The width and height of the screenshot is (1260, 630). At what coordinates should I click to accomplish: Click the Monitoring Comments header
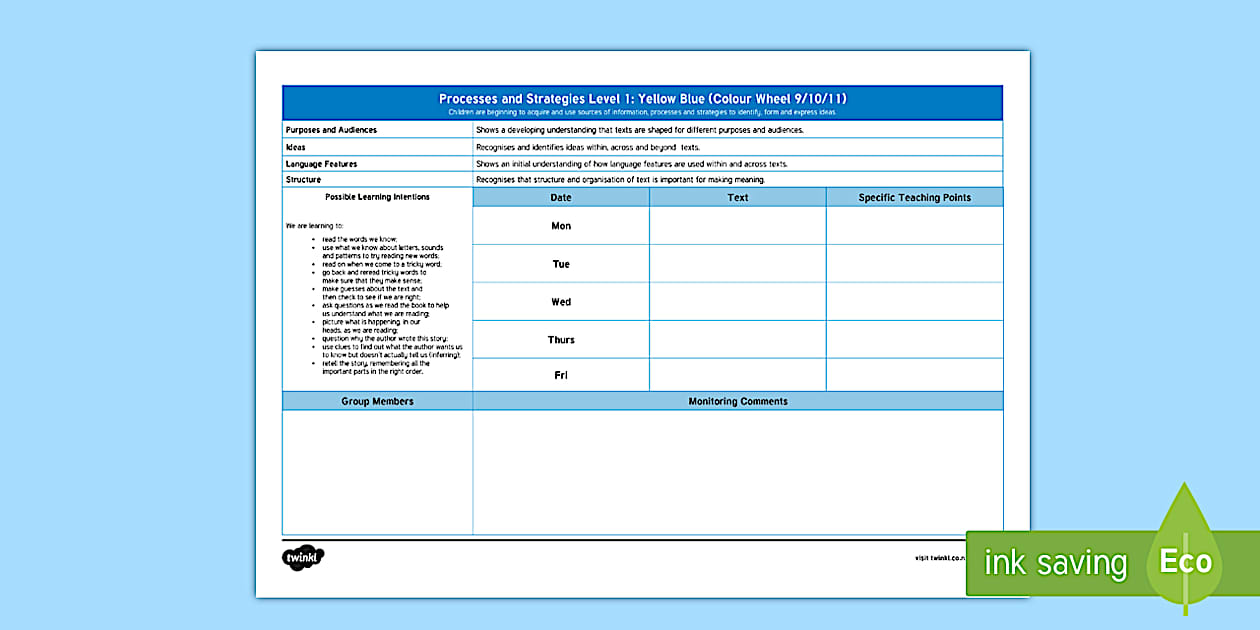click(x=738, y=401)
